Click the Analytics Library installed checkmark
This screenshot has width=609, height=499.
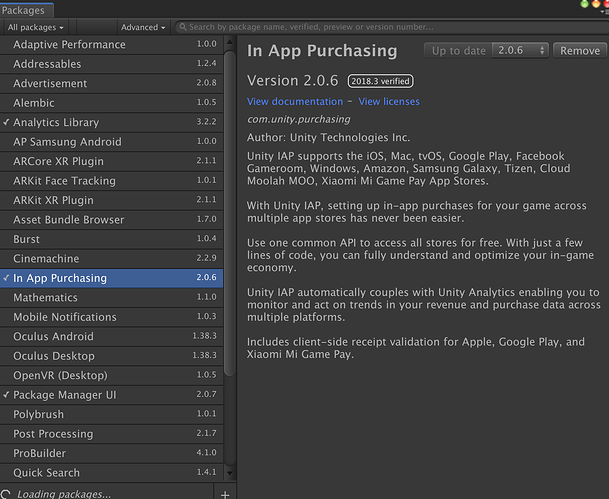[x=6, y=122]
